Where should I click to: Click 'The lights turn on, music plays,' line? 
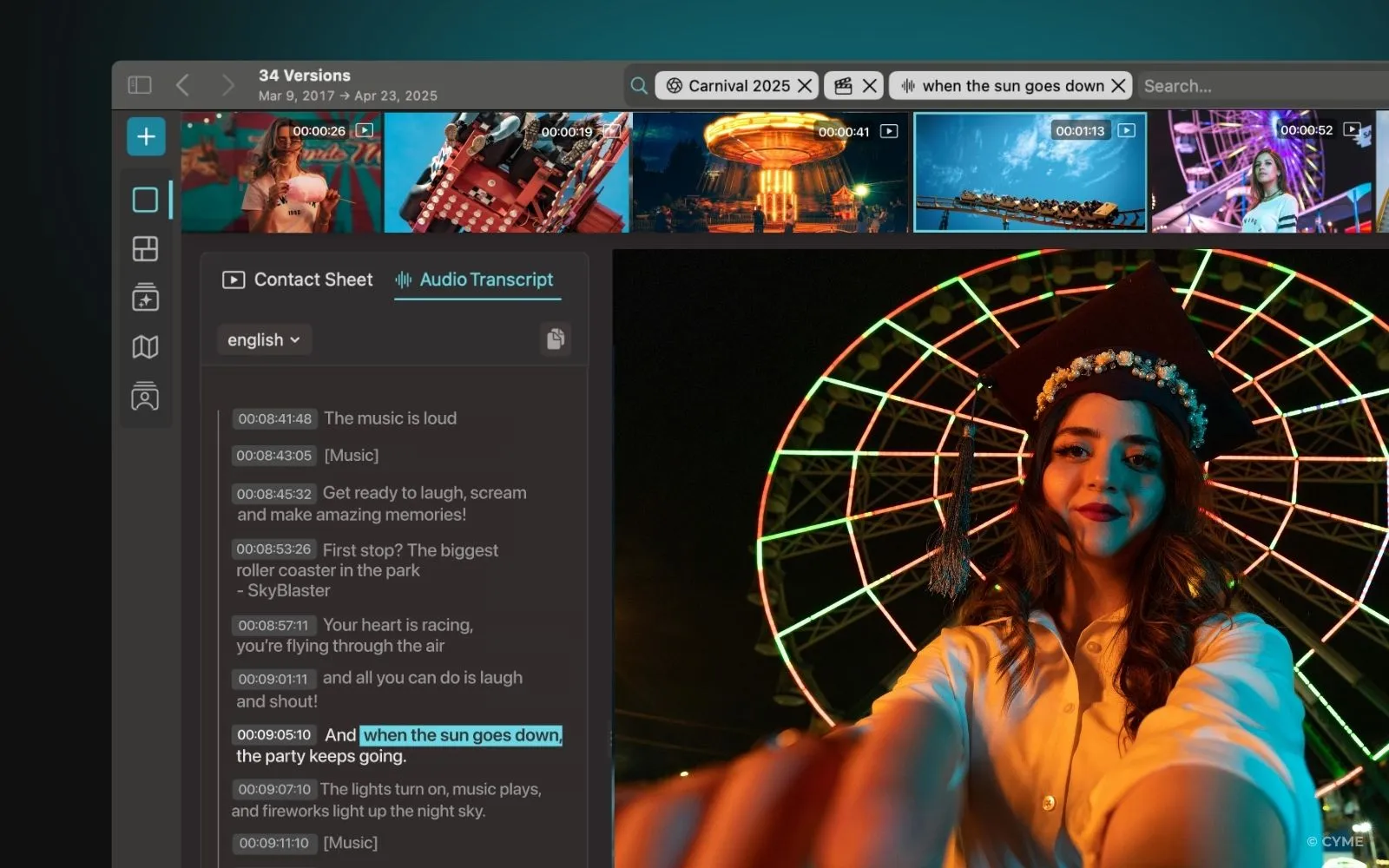click(x=431, y=789)
